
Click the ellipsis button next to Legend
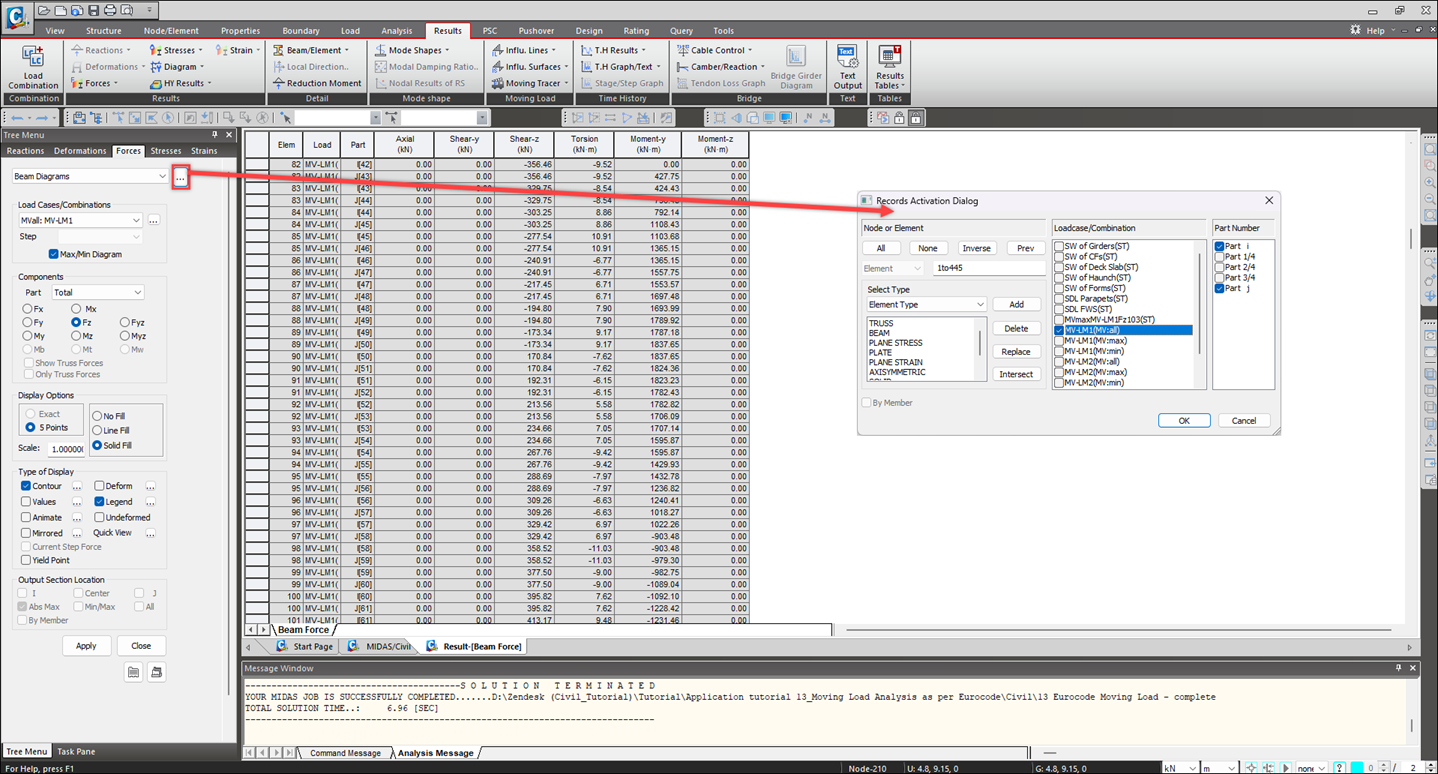pyautogui.click(x=150, y=502)
